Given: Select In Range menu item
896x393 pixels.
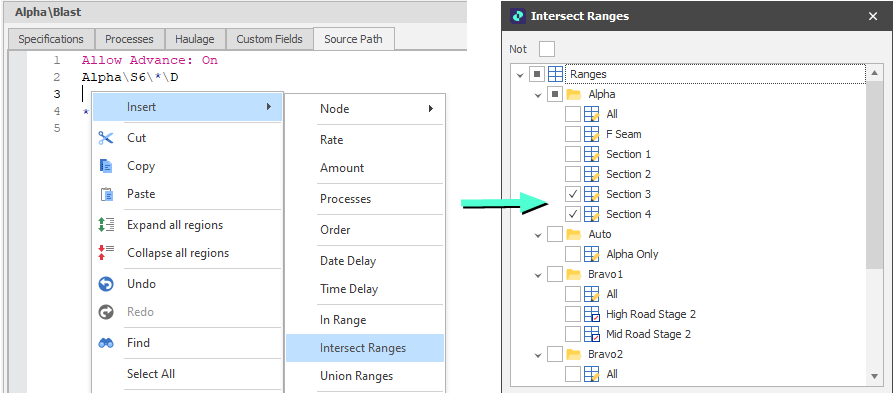Looking at the screenshot, I should click(365, 320).
